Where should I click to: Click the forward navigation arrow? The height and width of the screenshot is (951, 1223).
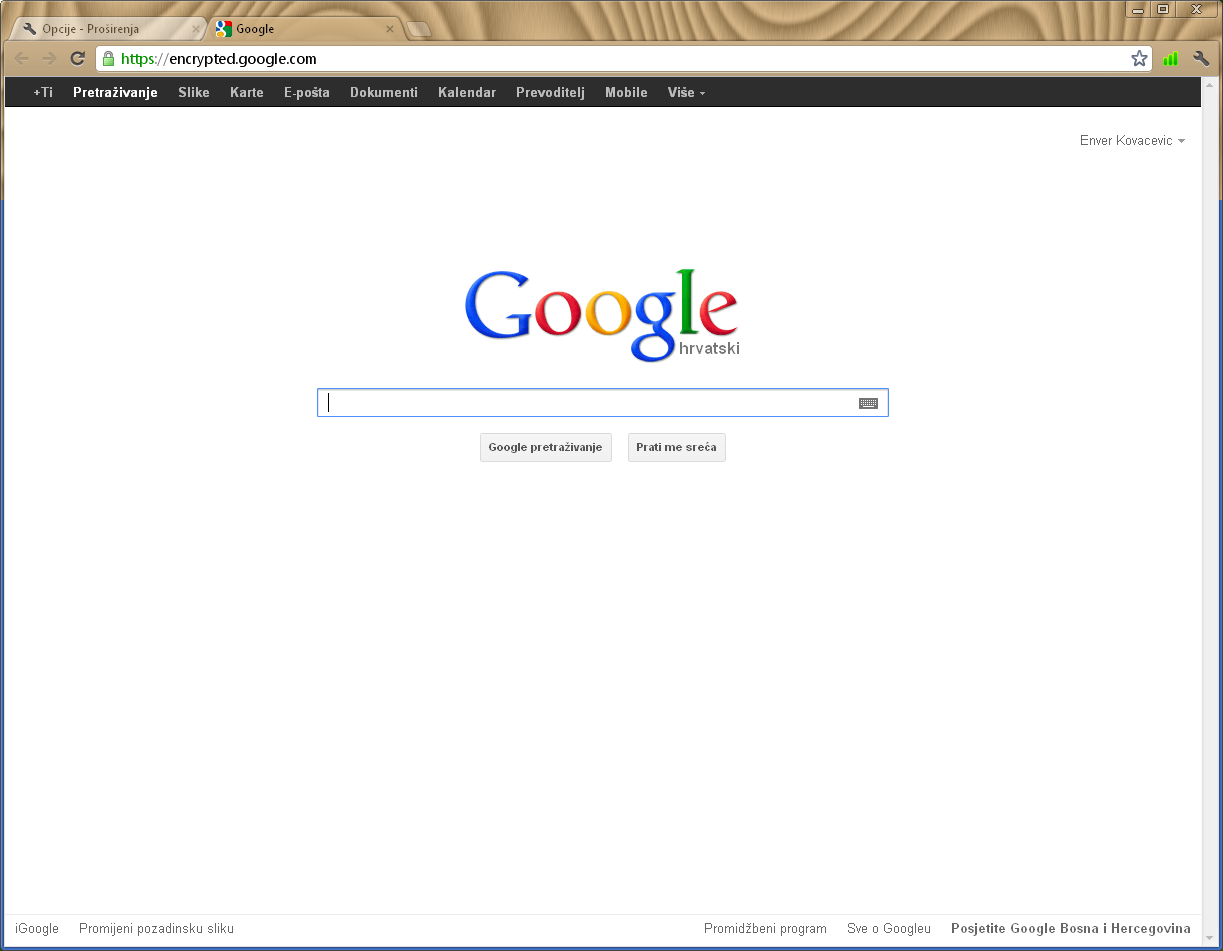pyautogui.click(x=48, y=58)
